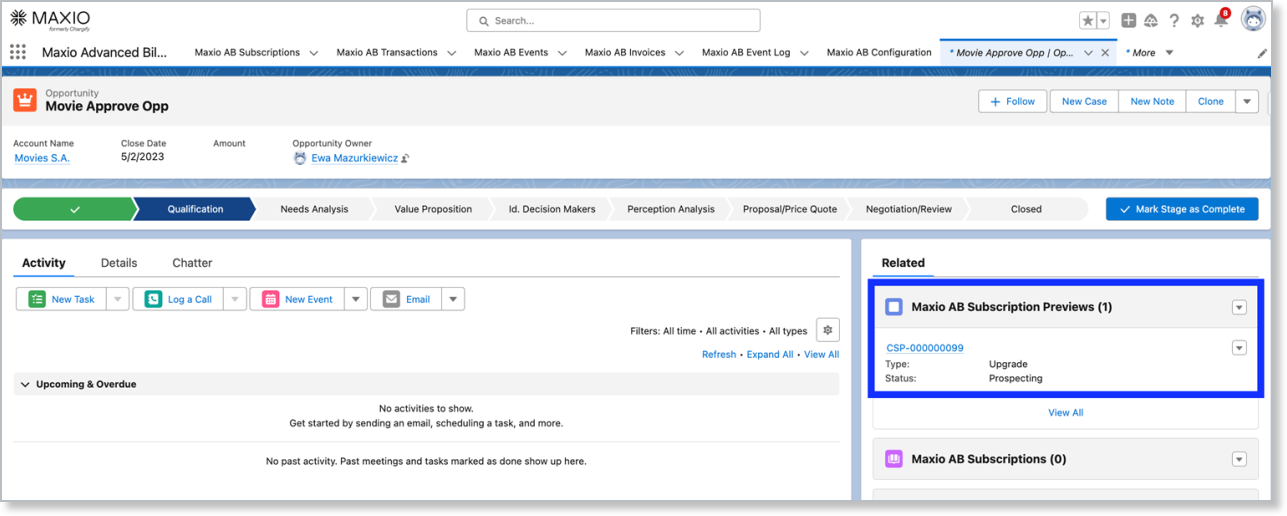1287x516 pixels.
Task: Switch to the Chatter tab
Action: point(192,263)
